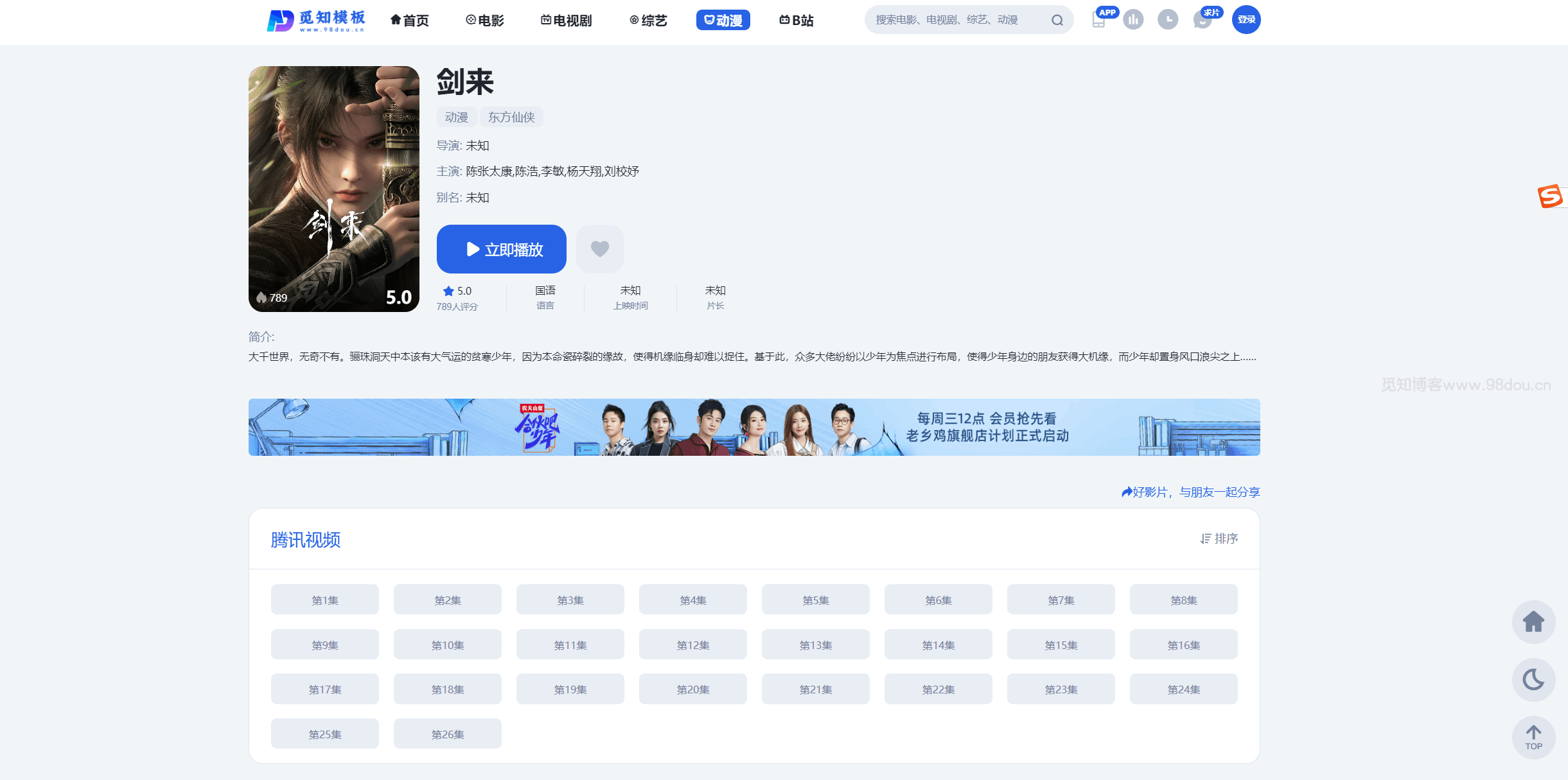
Task: Click the 登录 login button
Action: pyautogui.click(x=1246, y=20)
